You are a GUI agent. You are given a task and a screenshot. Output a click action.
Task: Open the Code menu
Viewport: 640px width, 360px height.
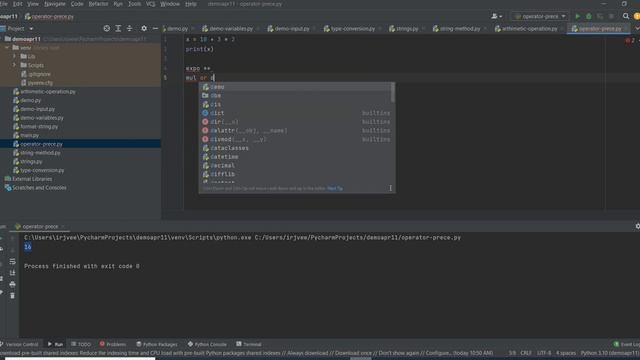click(77, 4)
